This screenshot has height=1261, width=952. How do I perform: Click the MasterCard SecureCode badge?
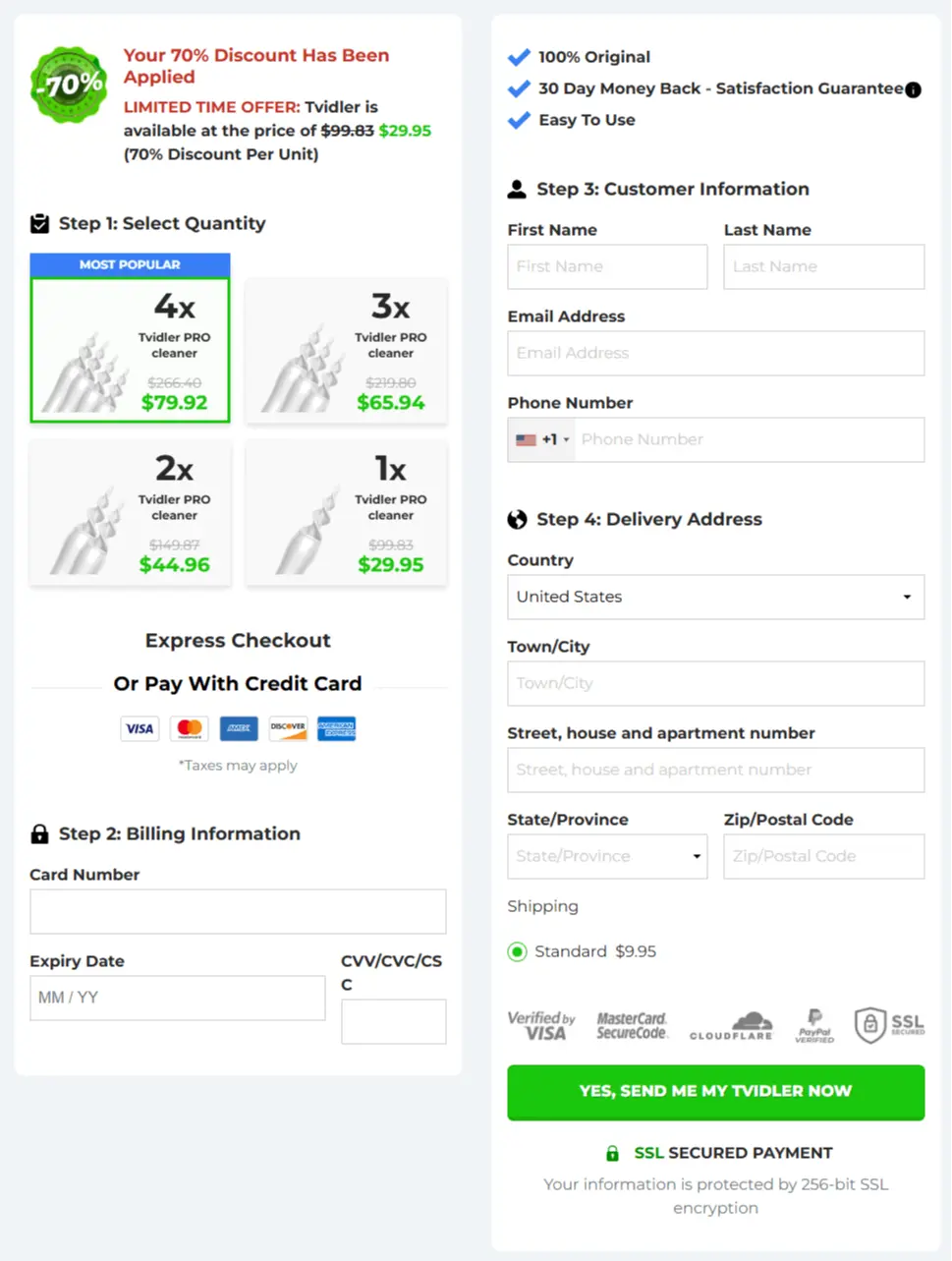tap(632, 1025)
